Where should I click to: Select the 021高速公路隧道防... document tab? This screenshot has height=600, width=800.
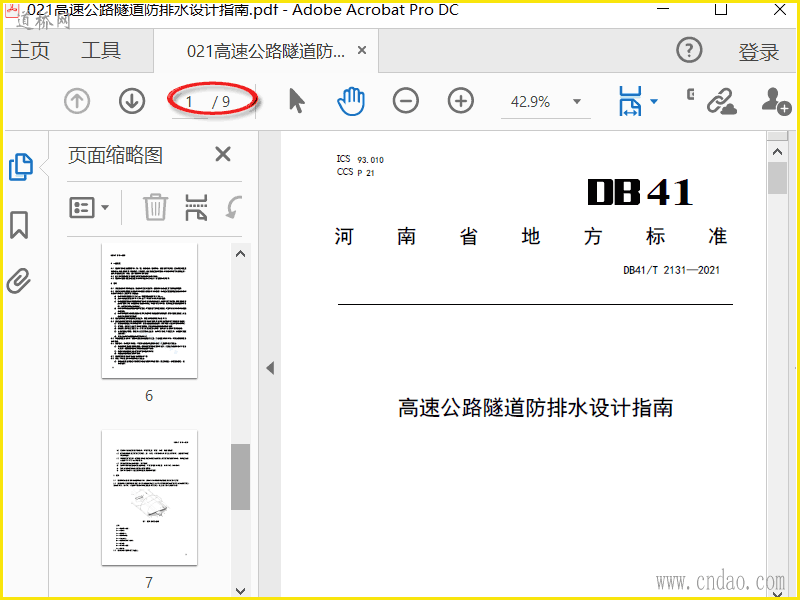pyautogui.click(x=265, y=51)
